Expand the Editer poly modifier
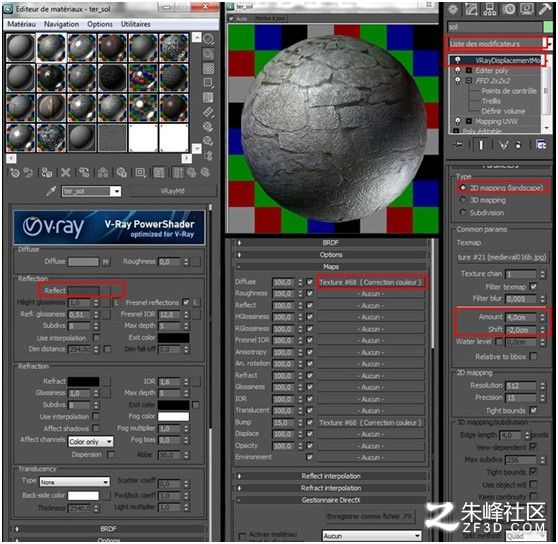Screen dimensions: 558x544 (x=469, y=70)
